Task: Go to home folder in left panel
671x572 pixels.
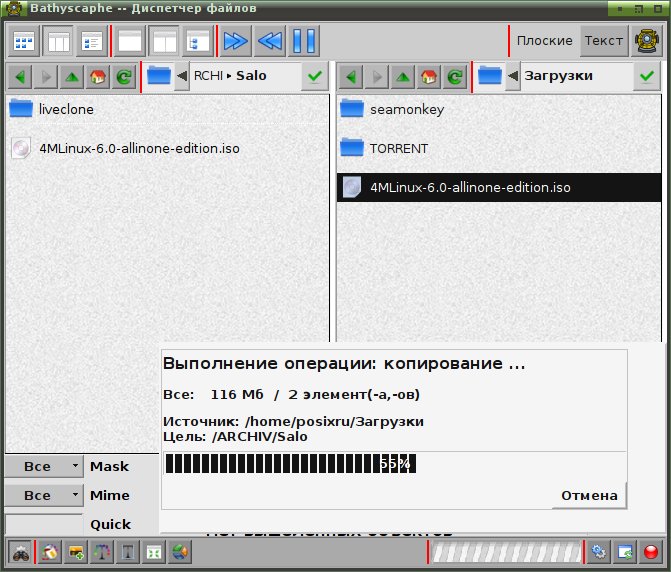Action: click(98, 77)
